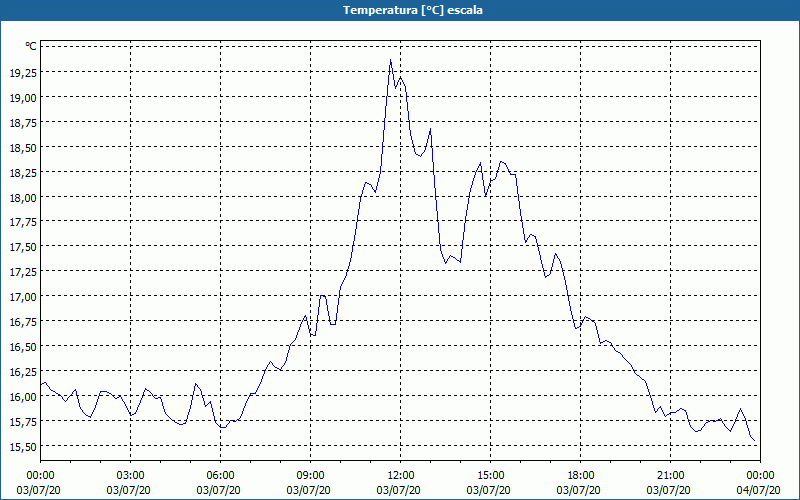Viewport: 800px width, 500px height.
Task: Select the 17,25 y-axis label
Action: (23, 271)
